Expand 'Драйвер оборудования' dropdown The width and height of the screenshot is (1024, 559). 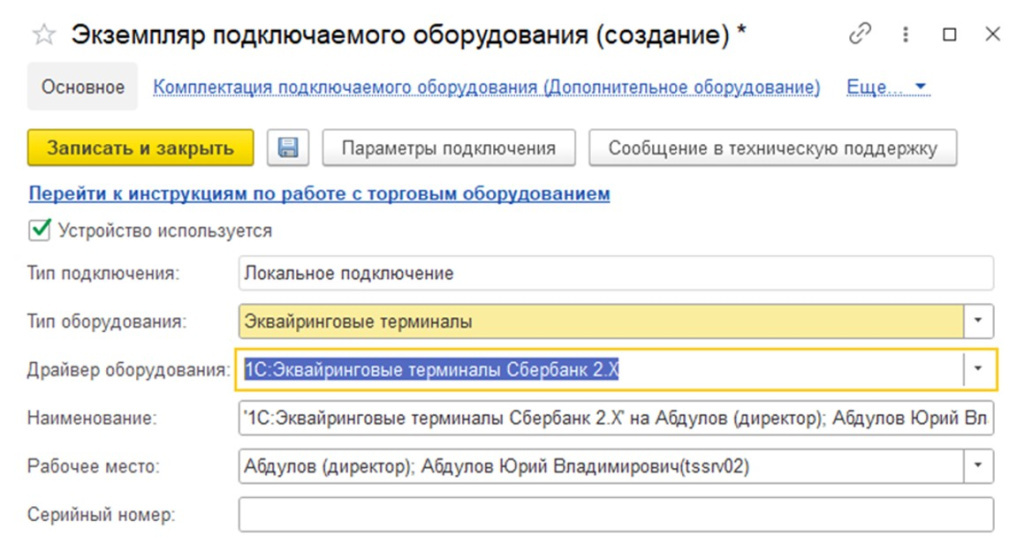point(978,369)
